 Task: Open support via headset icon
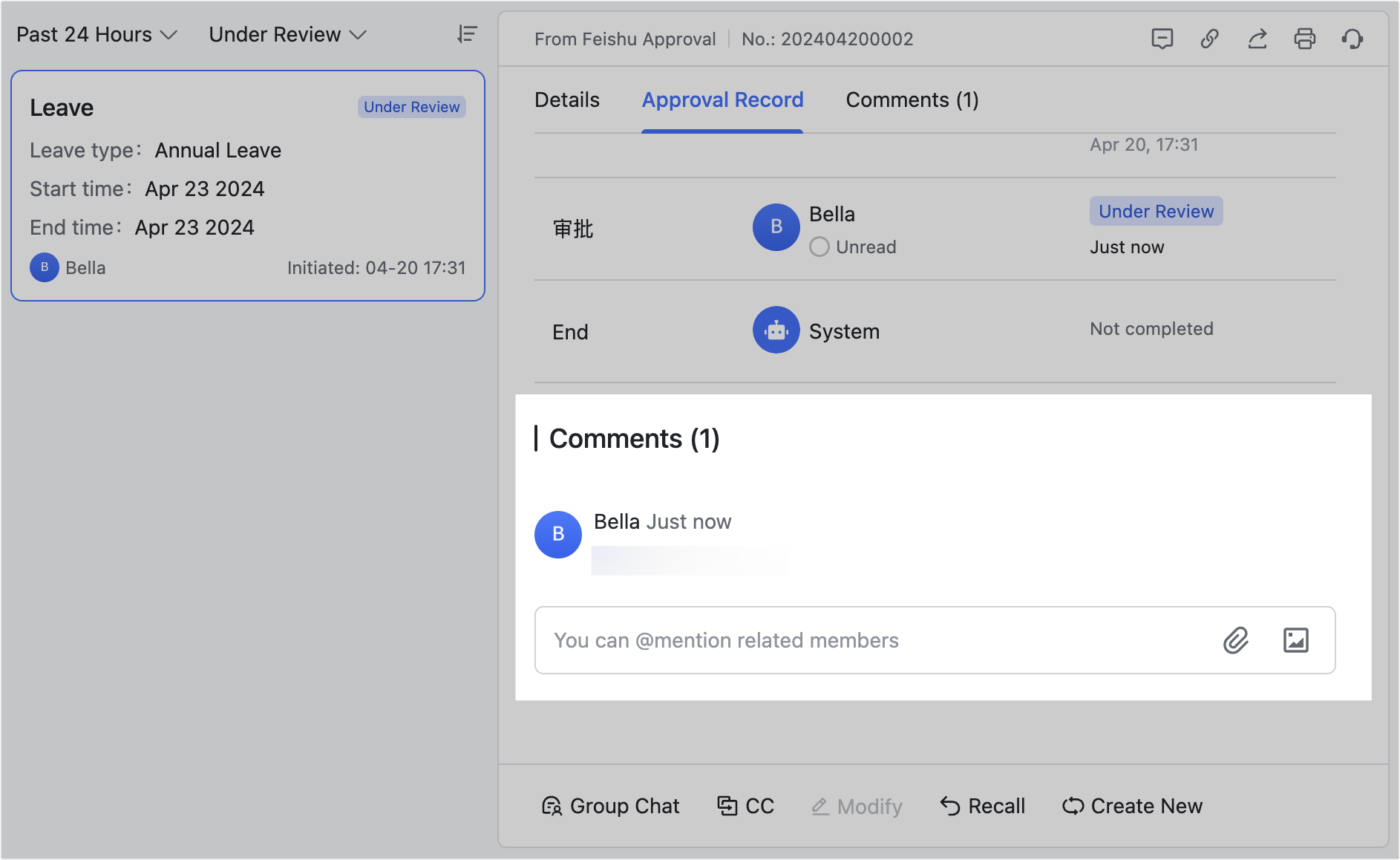tap(1353, 39)
